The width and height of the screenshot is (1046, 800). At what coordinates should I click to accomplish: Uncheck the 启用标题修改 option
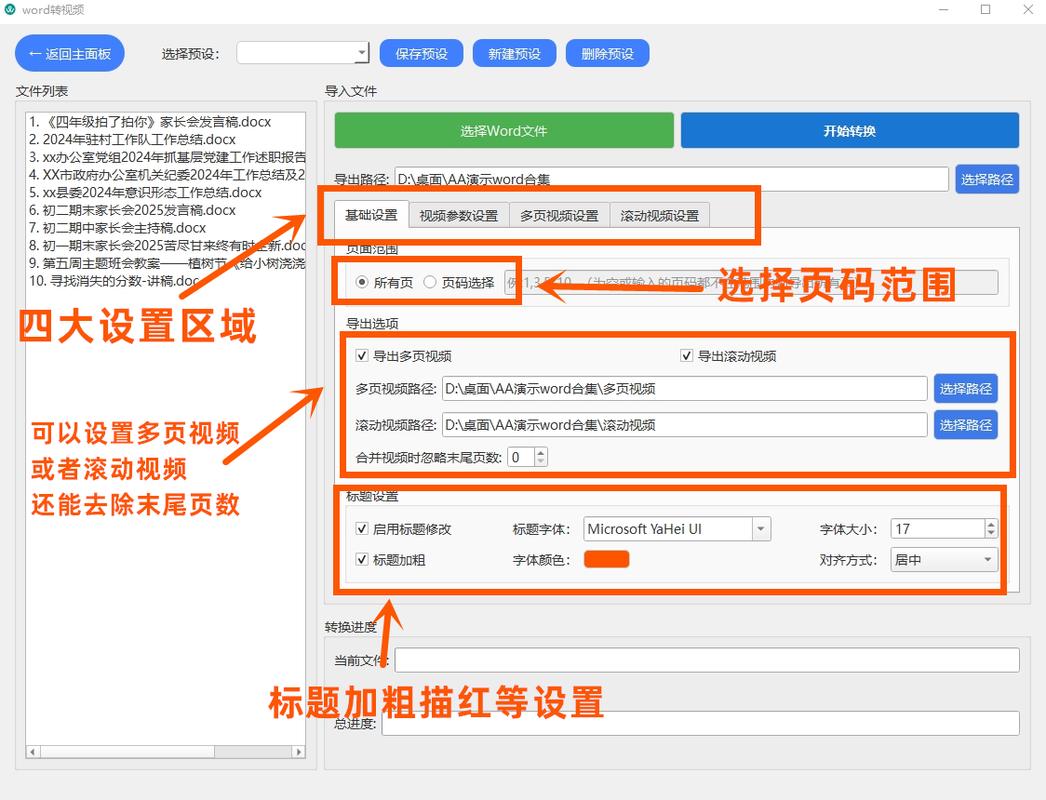click(x=362, y=528)
